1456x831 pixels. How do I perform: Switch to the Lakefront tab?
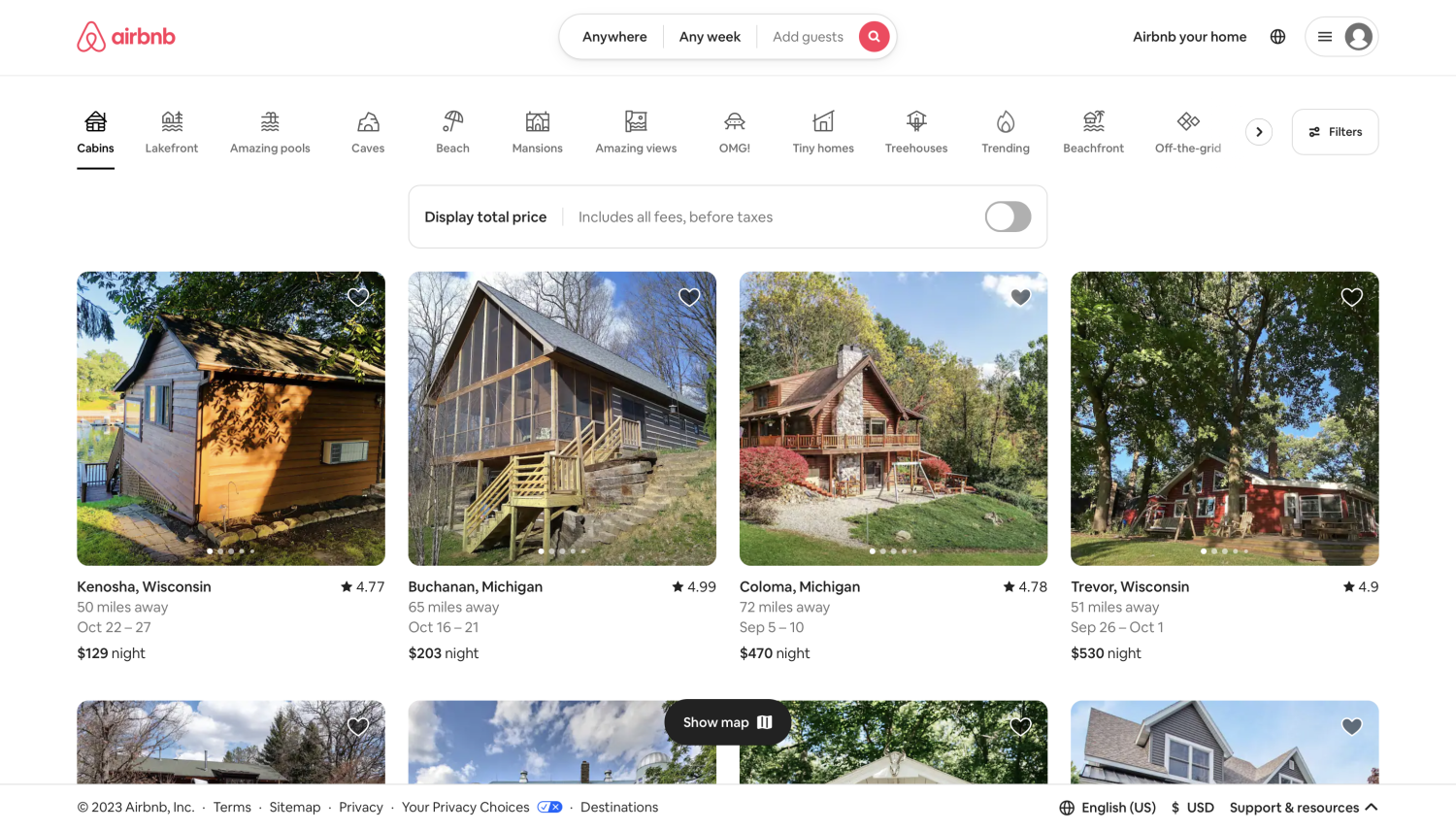(x=172, y=131)
